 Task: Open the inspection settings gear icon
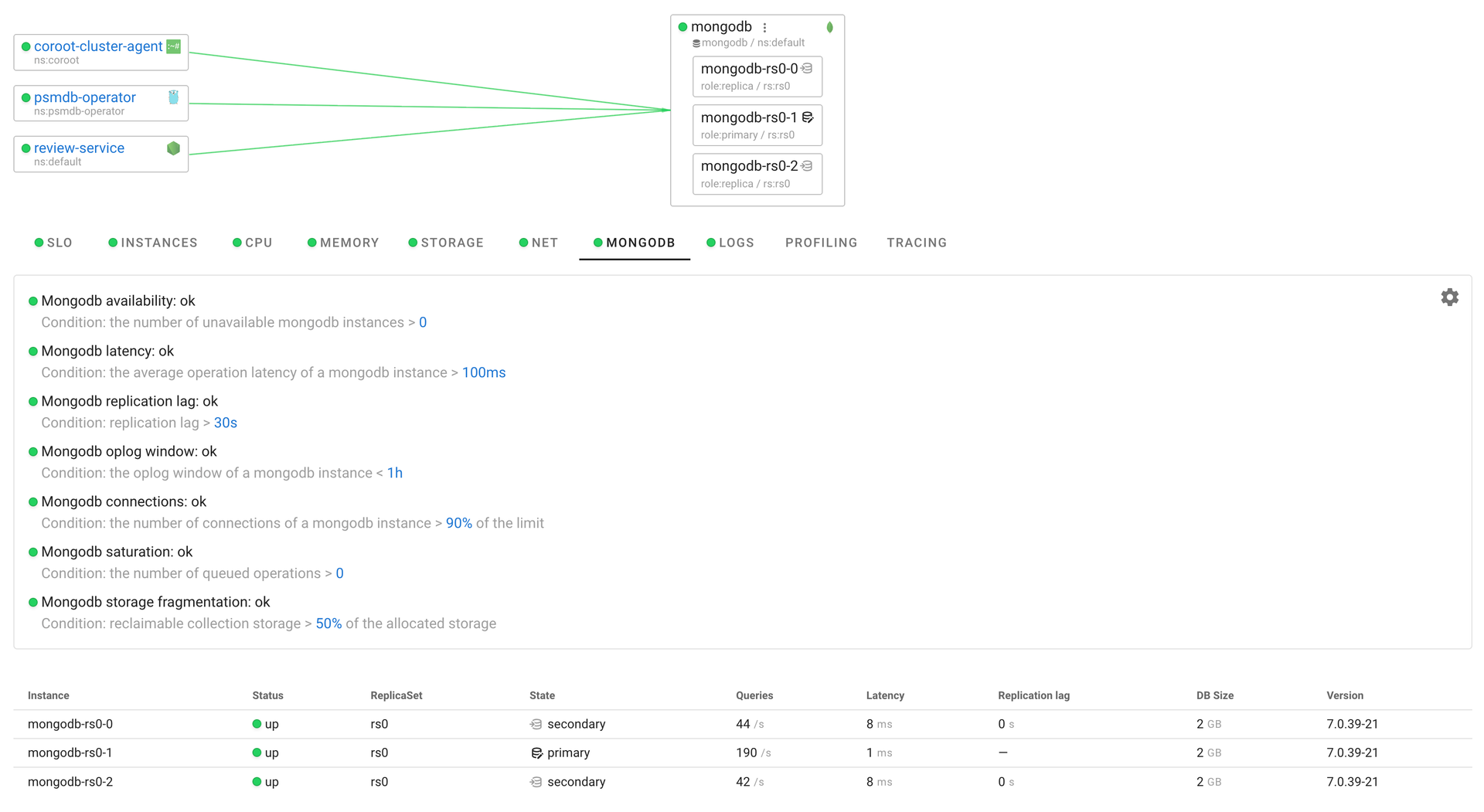pos(1449,297)
